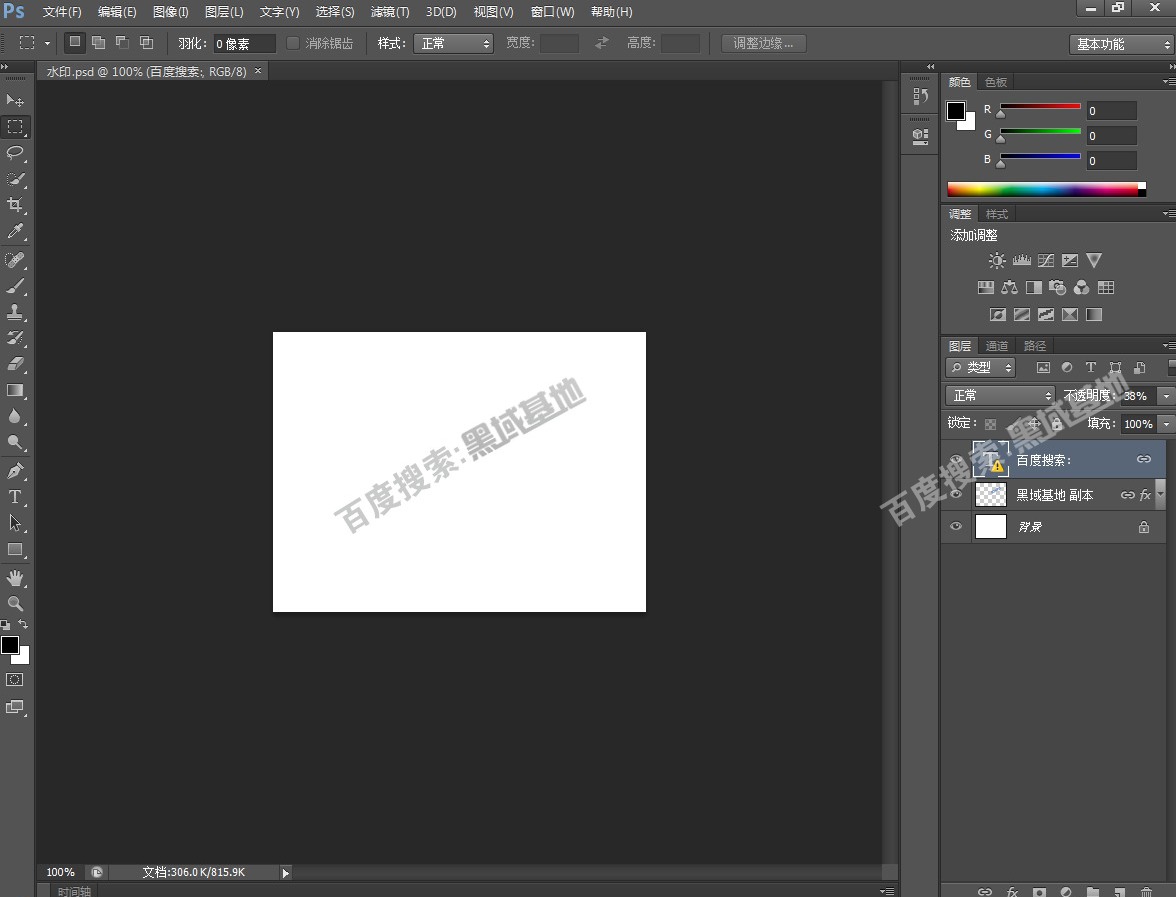Enable the 消除锯齿 checkbox
1176x897 pixels.
click(x=292, y=44)
